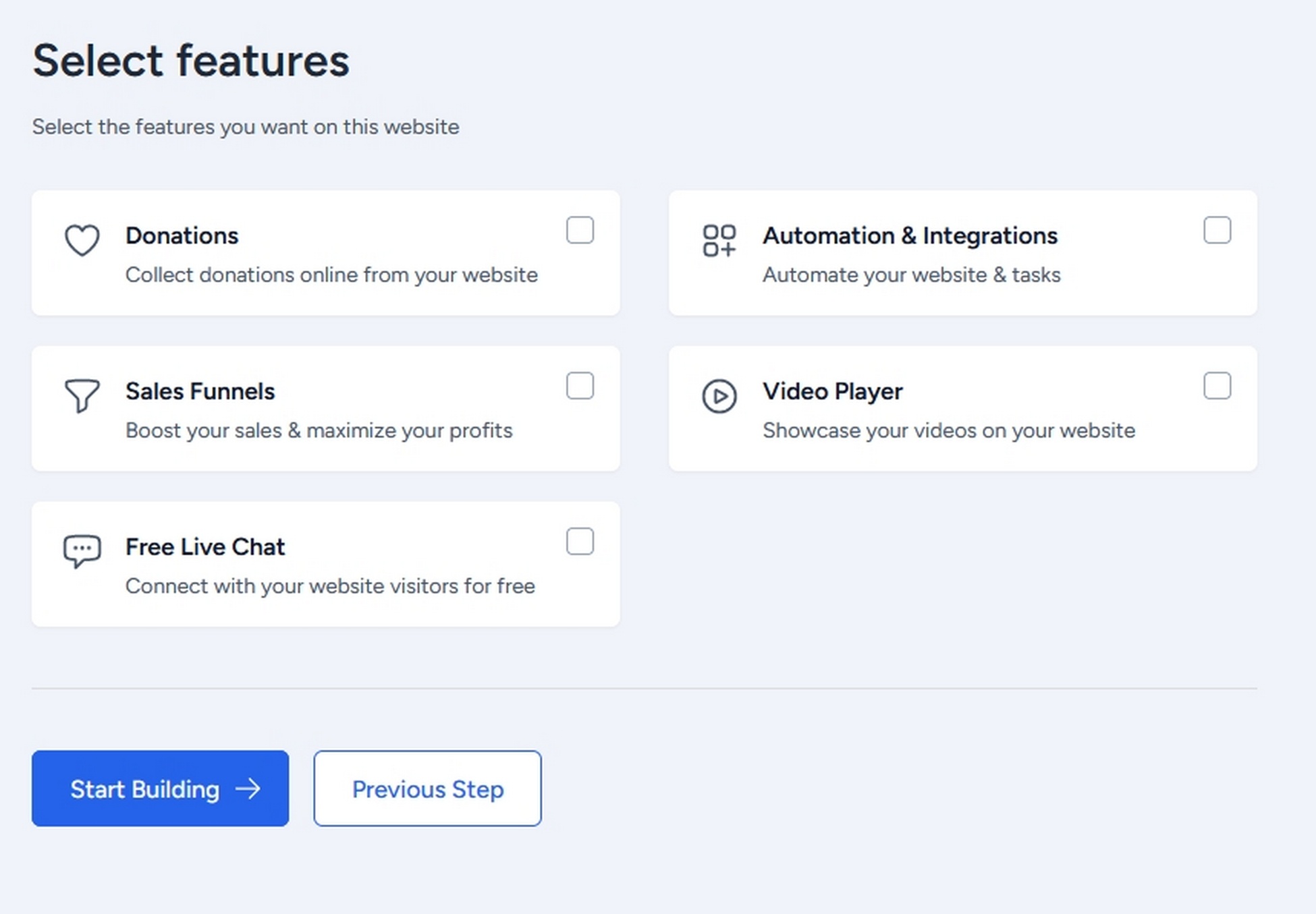The image size is (1316, 914).
Task: Check the Automation & Integrations box
Action: click(1218, 231)
